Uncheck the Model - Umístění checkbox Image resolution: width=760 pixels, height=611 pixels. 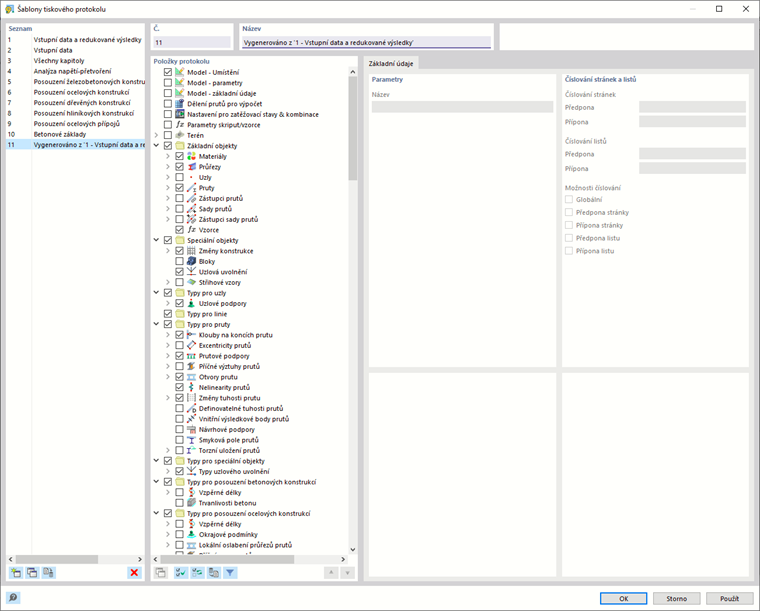click(x=168, y=72)
